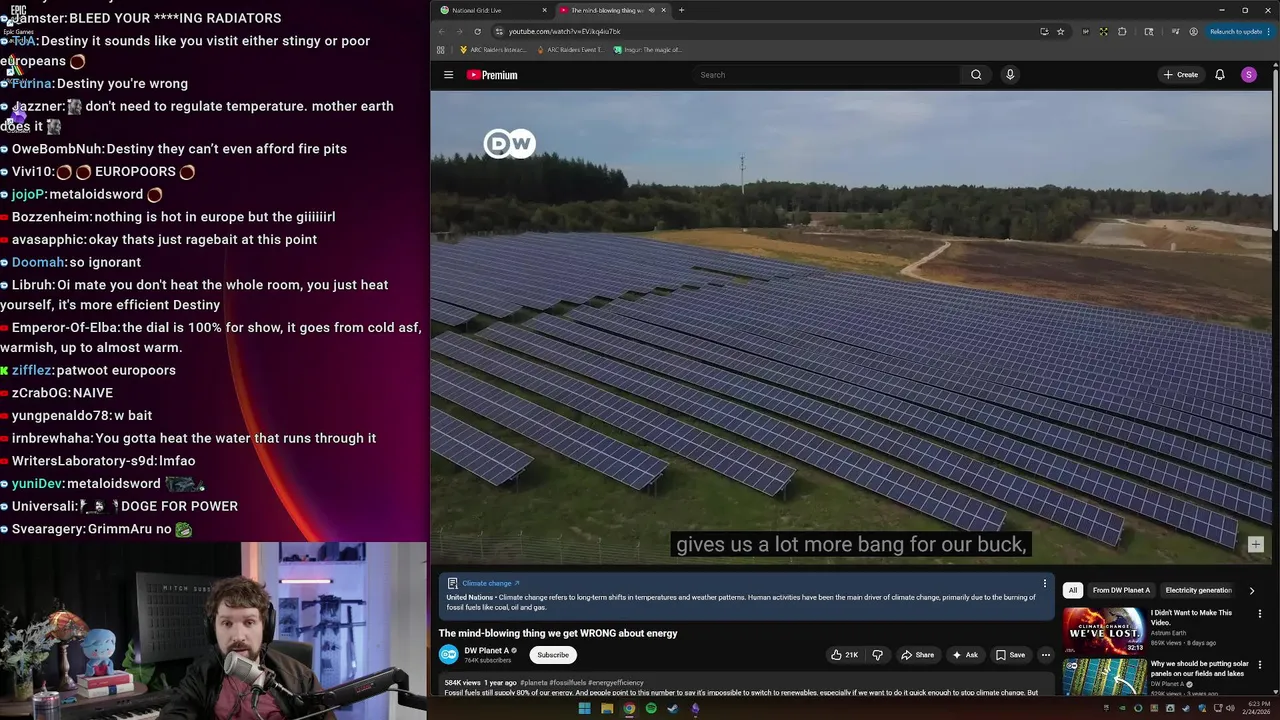1280x720 pixels.
Task: Open the Climate change info link
Action: point(490,583)
